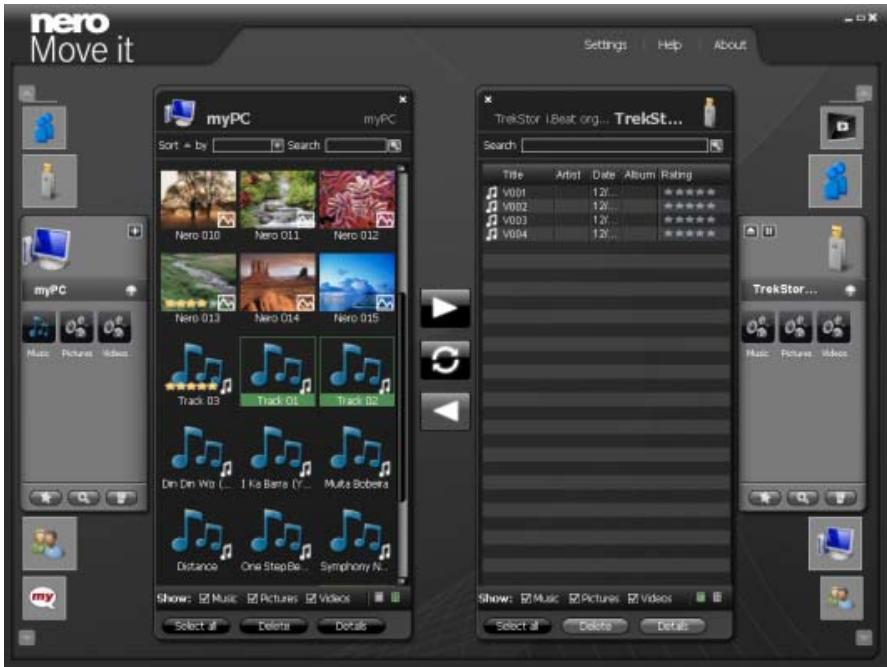
Task: Open Pictures category under TrekStor sidebar
Action: click(x=795, y=327)
